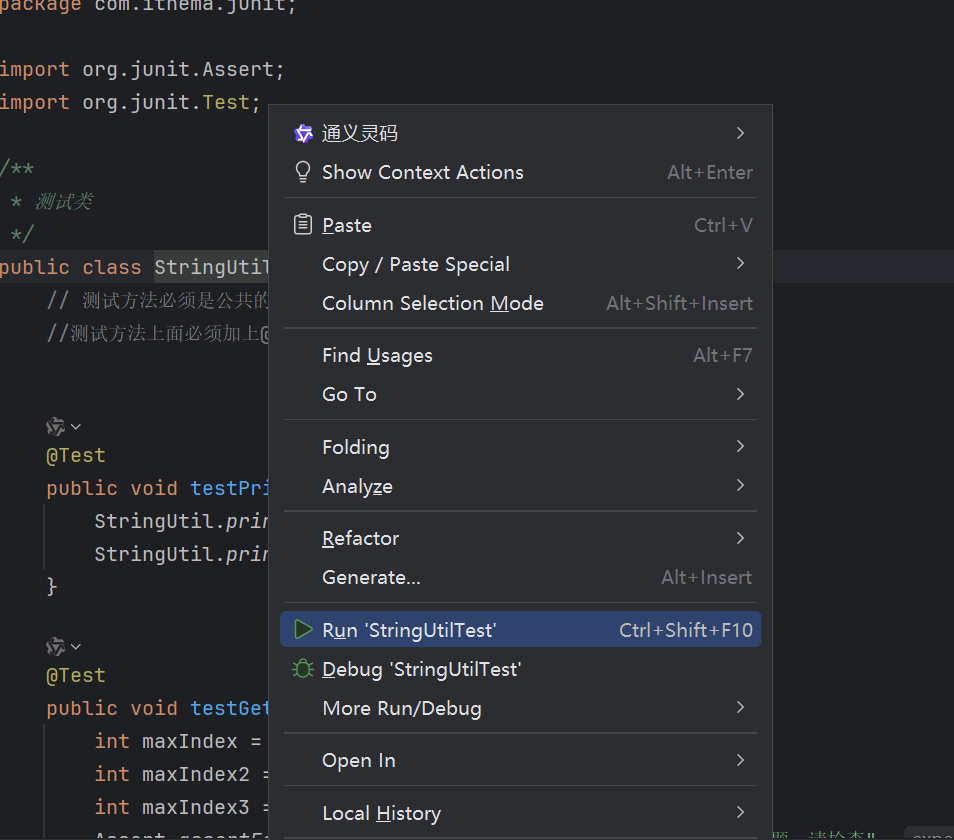Expand the 通义灵码 submenu arrow
The height and width of the screenshot is (840, 954).
(x=740, y=133)
